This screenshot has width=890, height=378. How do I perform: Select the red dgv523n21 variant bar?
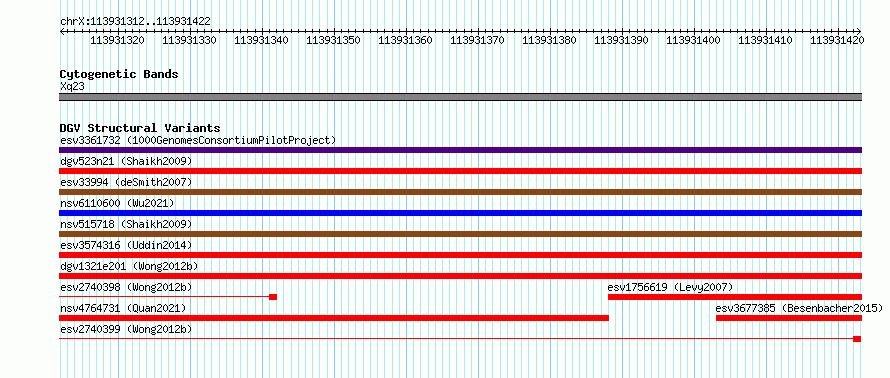(460, 171)
